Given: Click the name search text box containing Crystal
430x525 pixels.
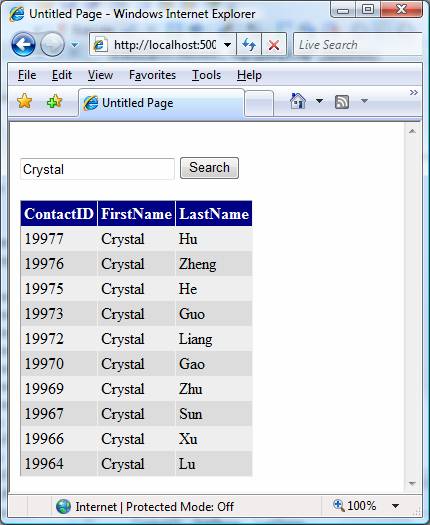Looking at the screenshot, I should click(97, 169).
